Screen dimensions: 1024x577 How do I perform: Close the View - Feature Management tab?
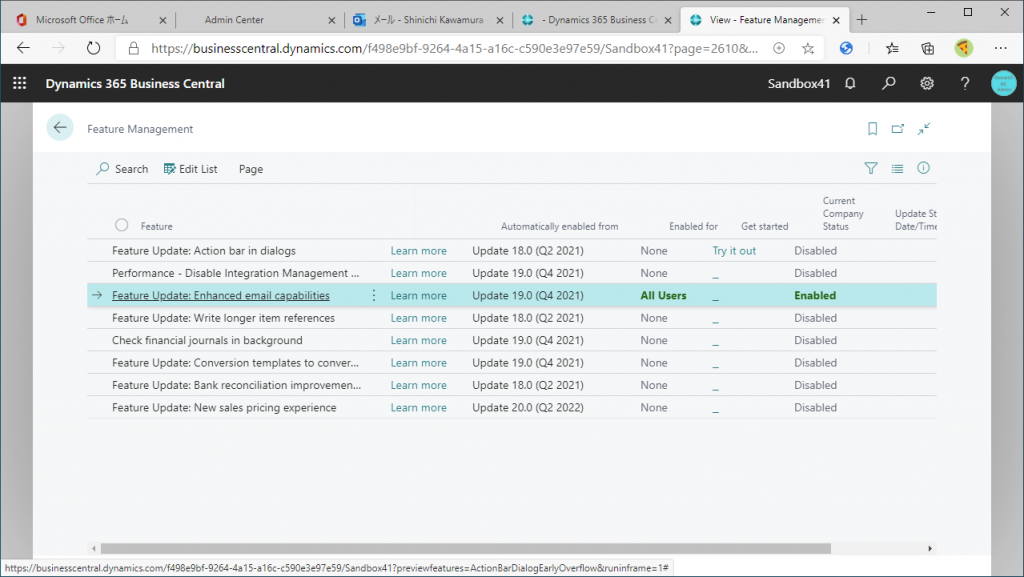[x=837, y=20]
